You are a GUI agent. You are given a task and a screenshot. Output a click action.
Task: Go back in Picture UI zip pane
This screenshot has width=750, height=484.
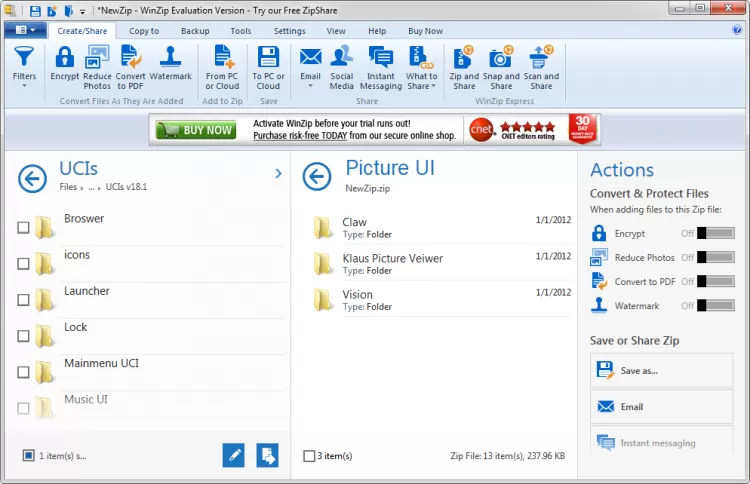(317, 176)
